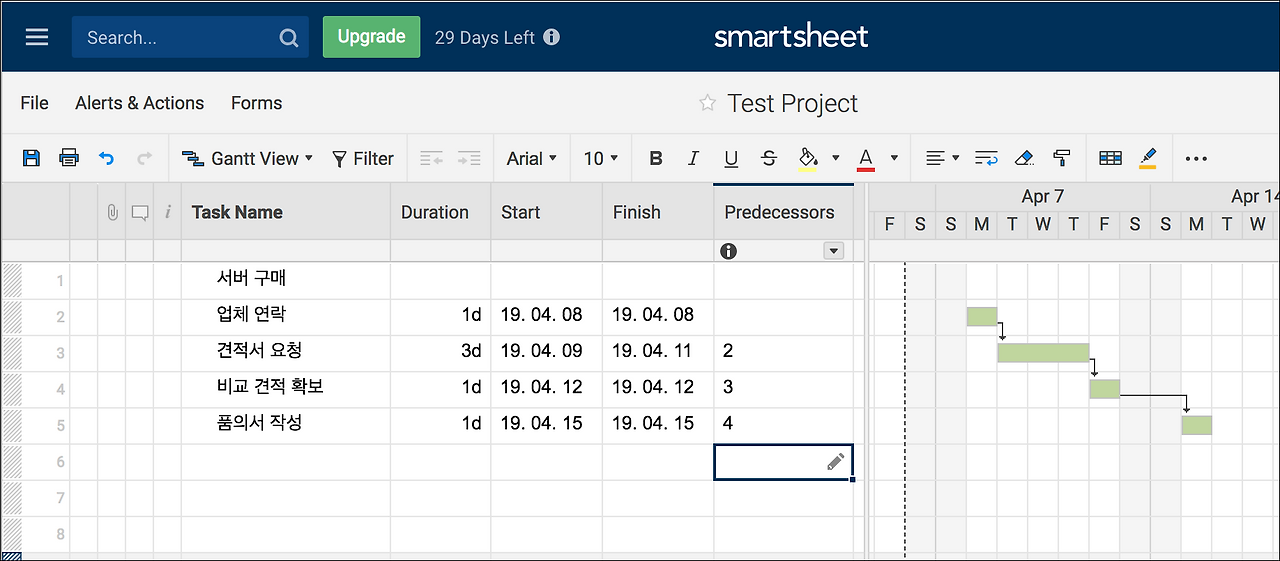Clear formatting with the eraser icon
The image size is (1280, 561).
pyautogui.click(x=1024, y=158)
